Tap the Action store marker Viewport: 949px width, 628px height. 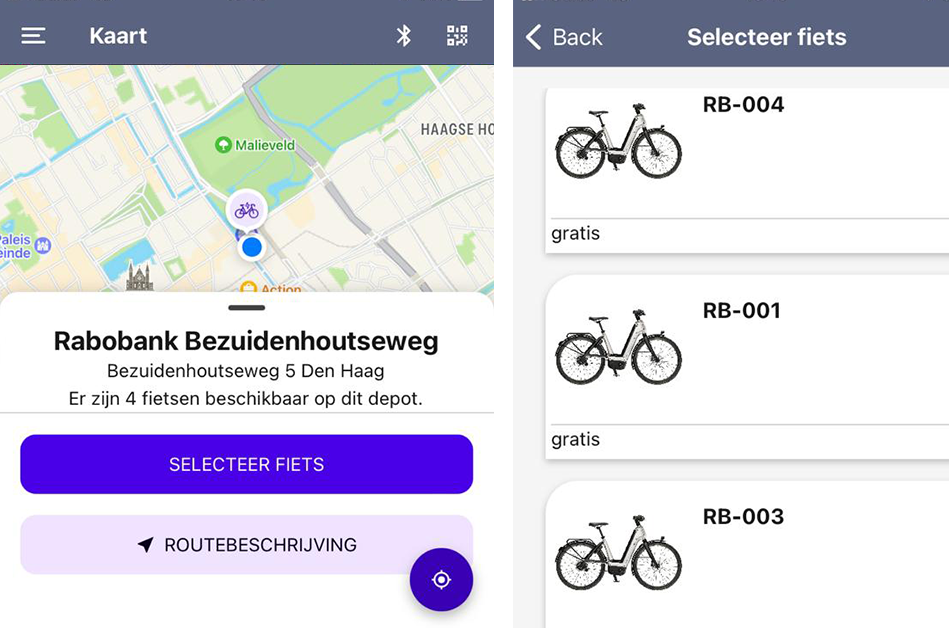[248, 288]
